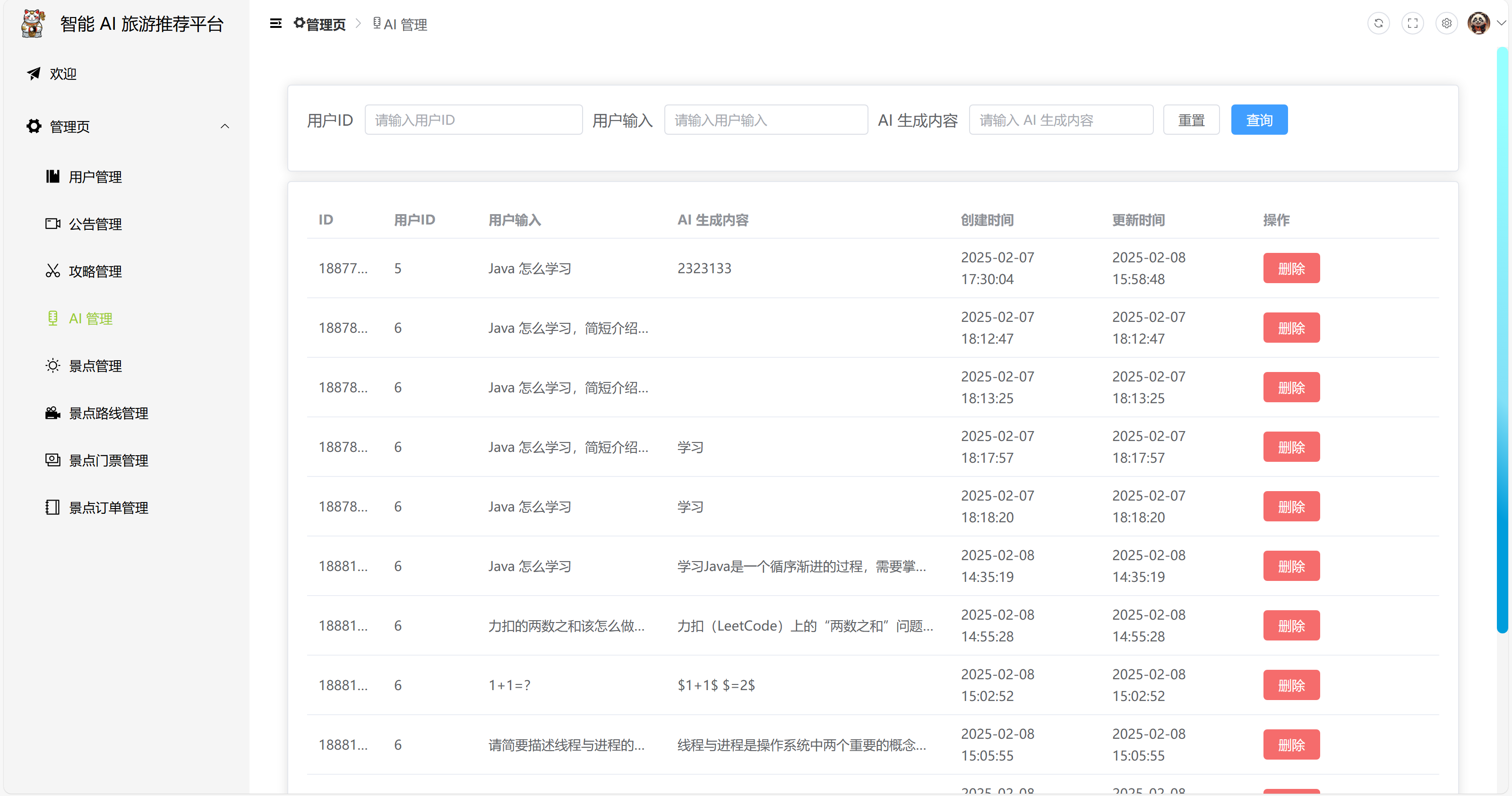The width and height of the screenshot is (1512, 796).
Task: Click the sun icon for 景点管理
Action: [53, 365]
